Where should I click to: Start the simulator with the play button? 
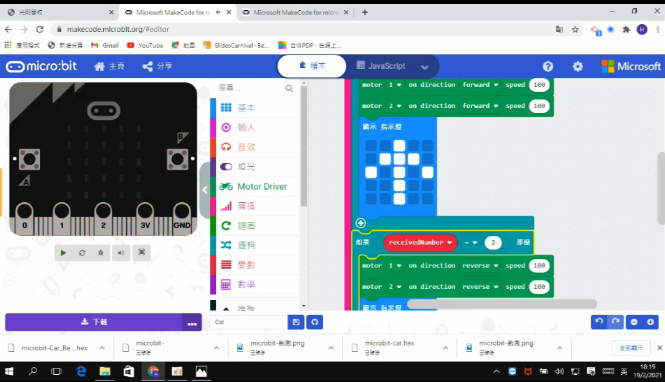pyautogui.click(x=63, y=253)
